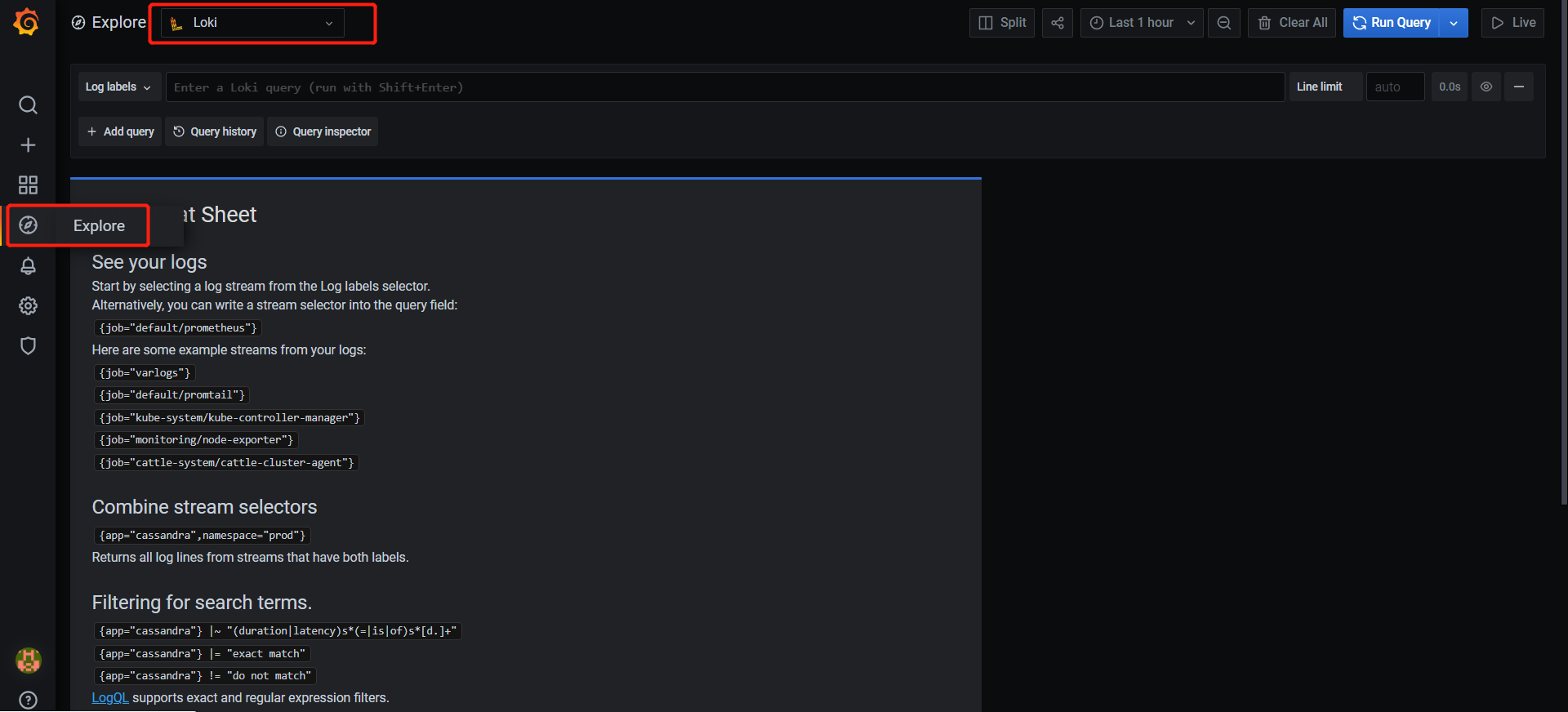Run Query button
The image size is (1568, 712).
tap(1392, 23)
